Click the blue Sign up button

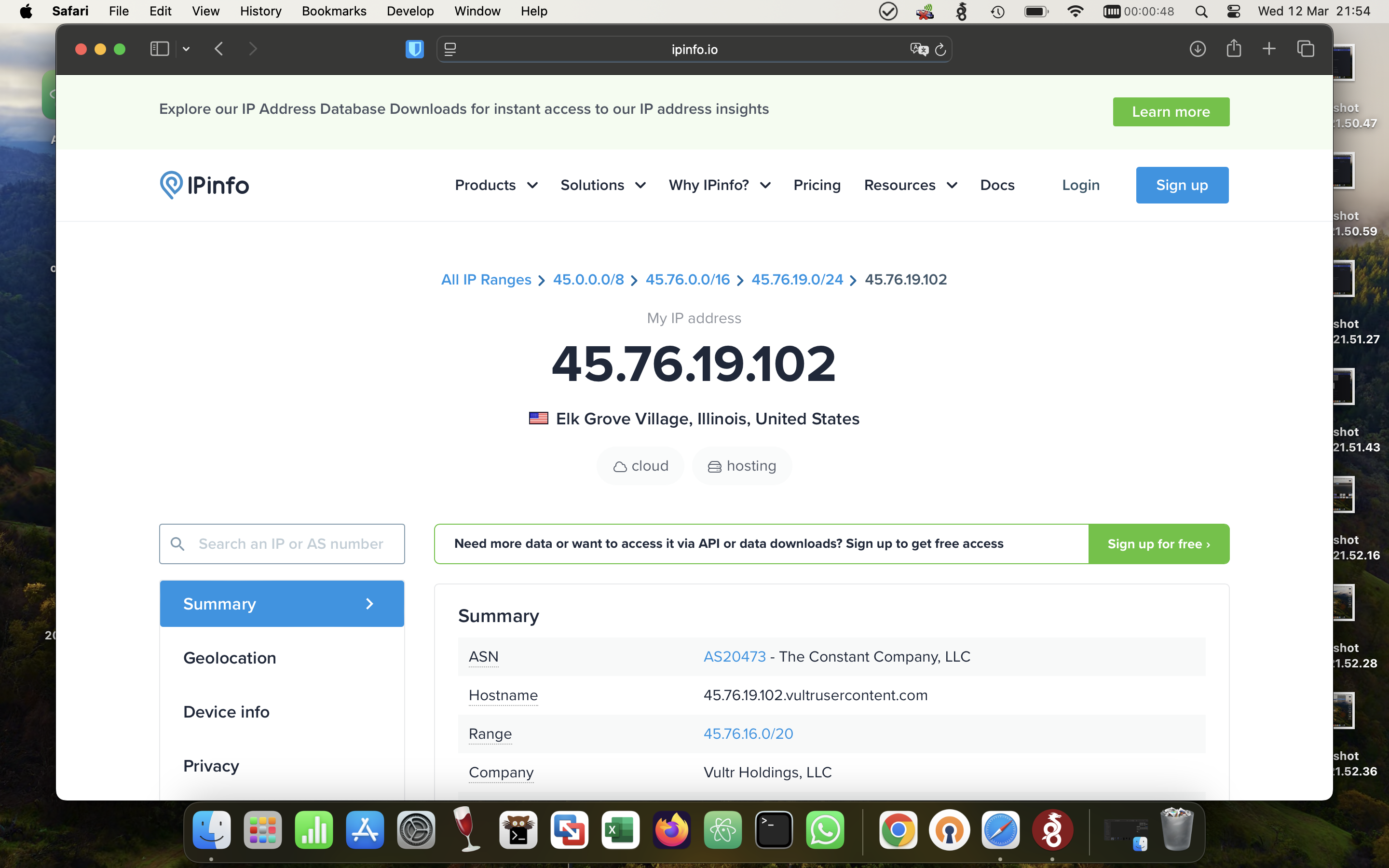[x=1182, y=185]
